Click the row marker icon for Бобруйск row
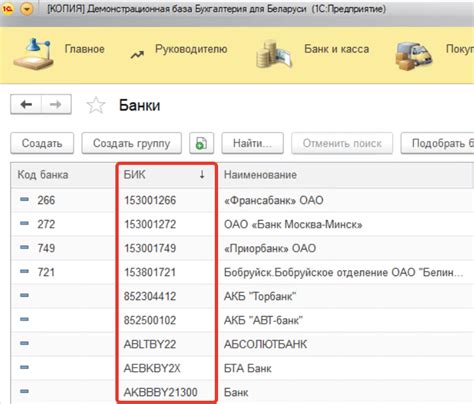Viewport: 474px width, 404px height. click(24, 271)
